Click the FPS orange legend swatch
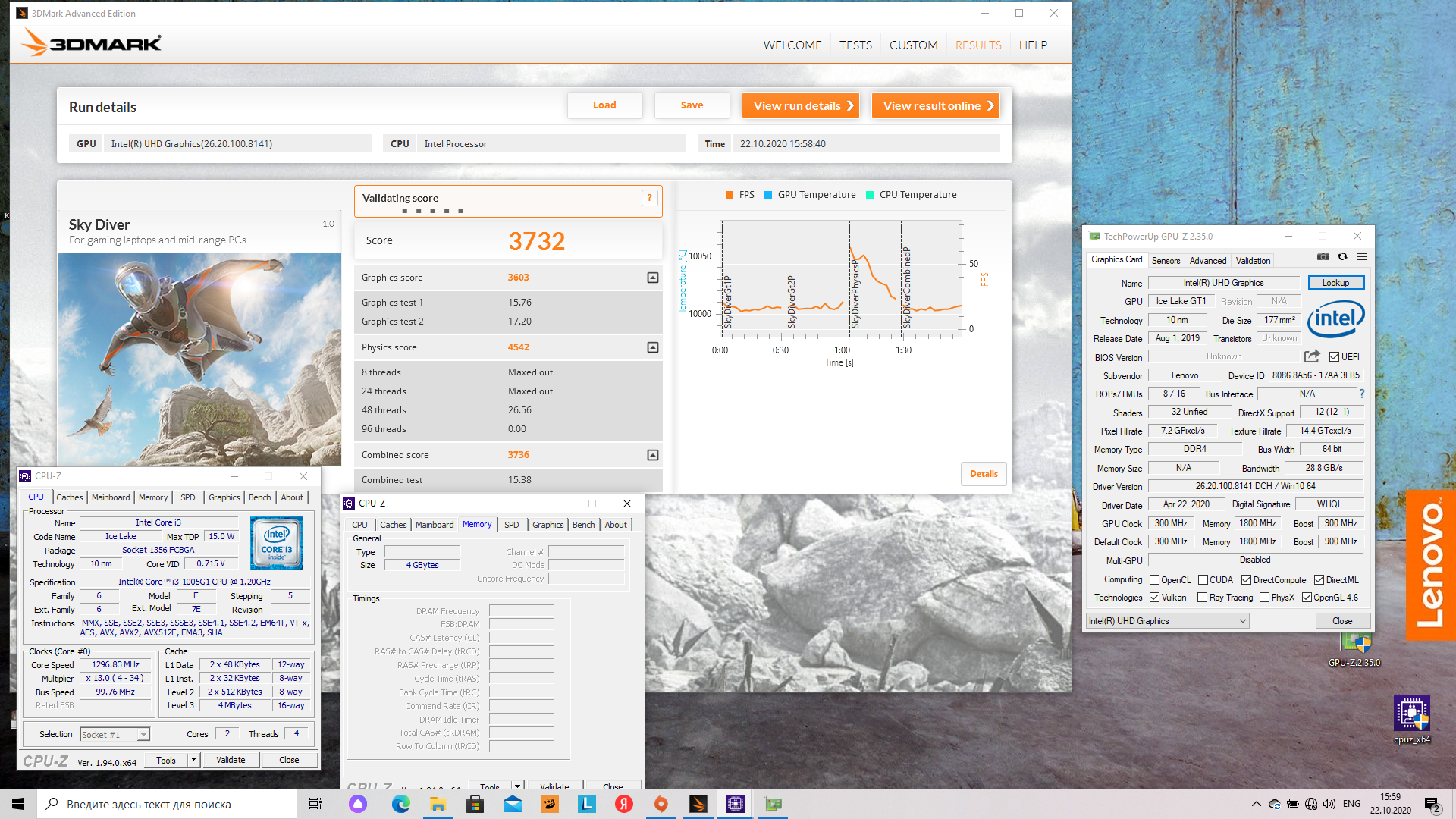The width and height of the screenshot is (1456, 819). pos(730,195)
